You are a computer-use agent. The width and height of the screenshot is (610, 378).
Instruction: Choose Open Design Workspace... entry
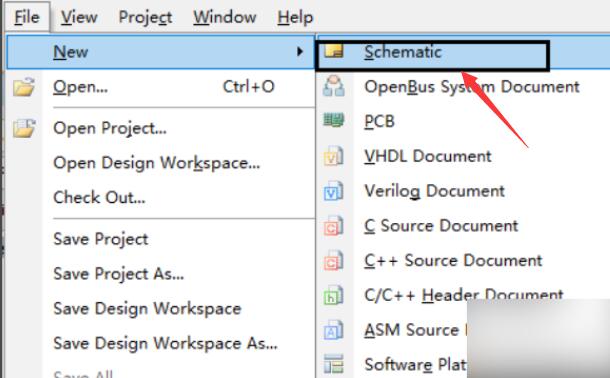157,163
